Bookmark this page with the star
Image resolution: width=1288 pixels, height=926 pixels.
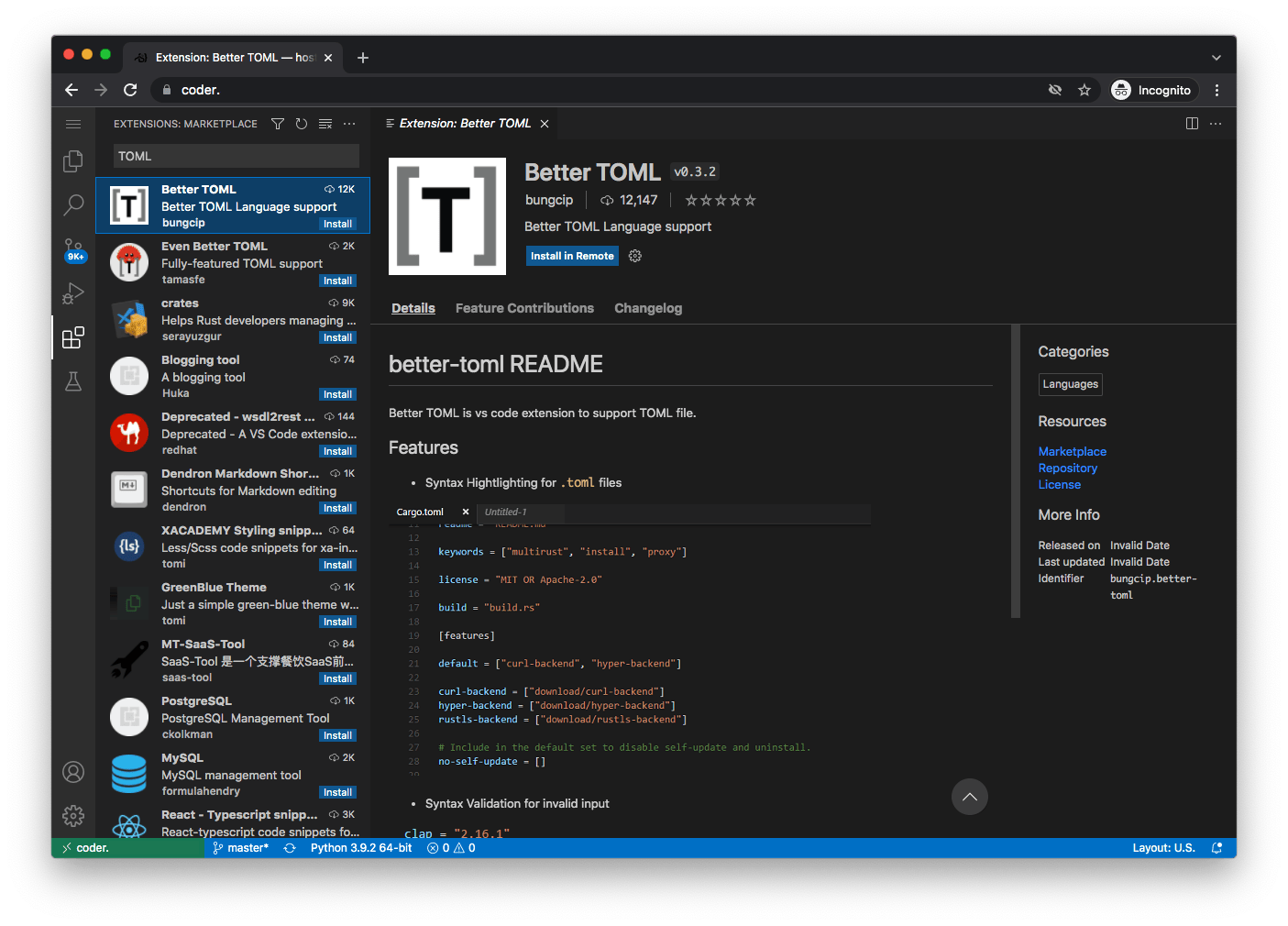1084,90
